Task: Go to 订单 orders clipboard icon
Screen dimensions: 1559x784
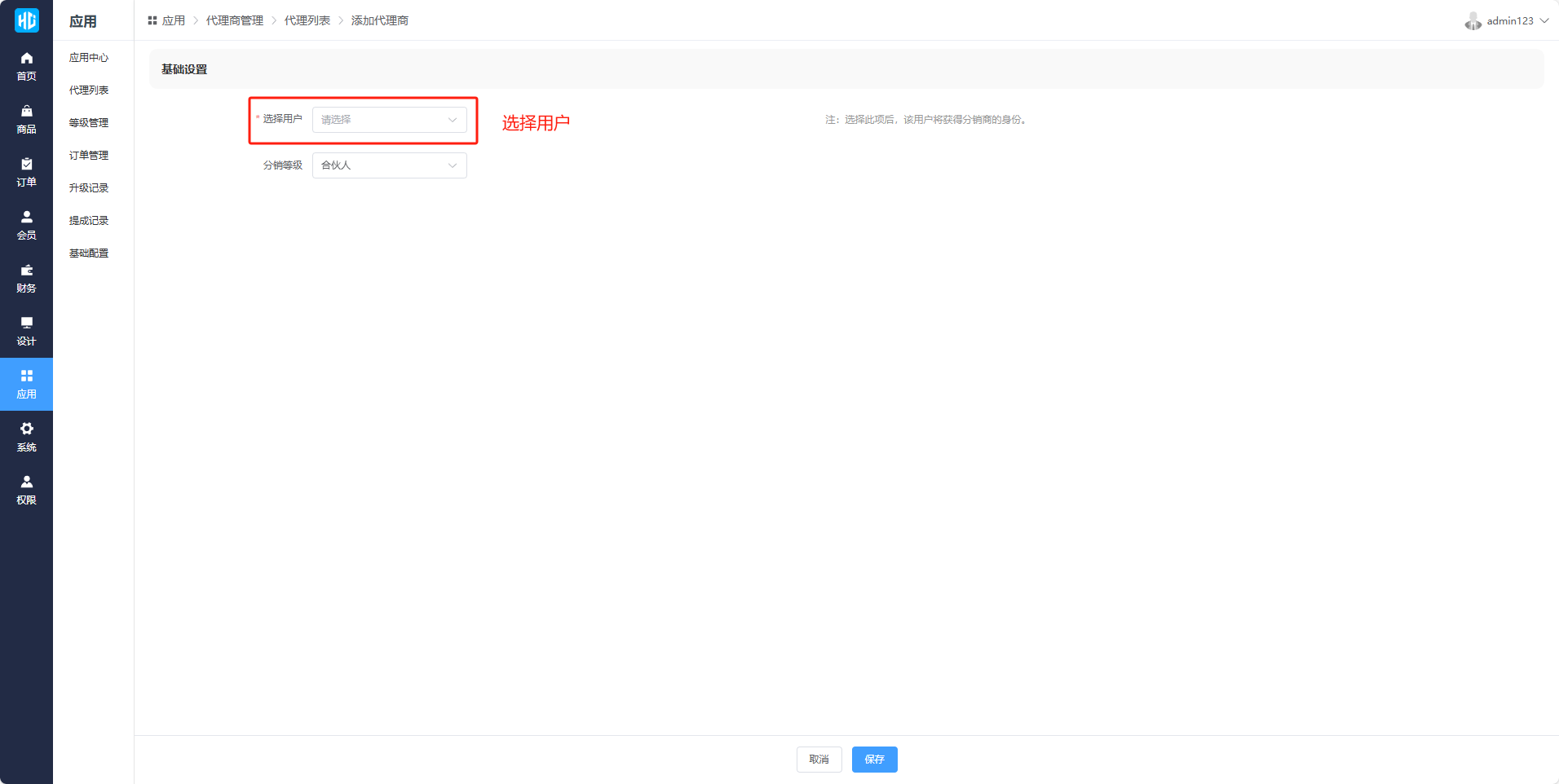Action: (x=26, y=165)
